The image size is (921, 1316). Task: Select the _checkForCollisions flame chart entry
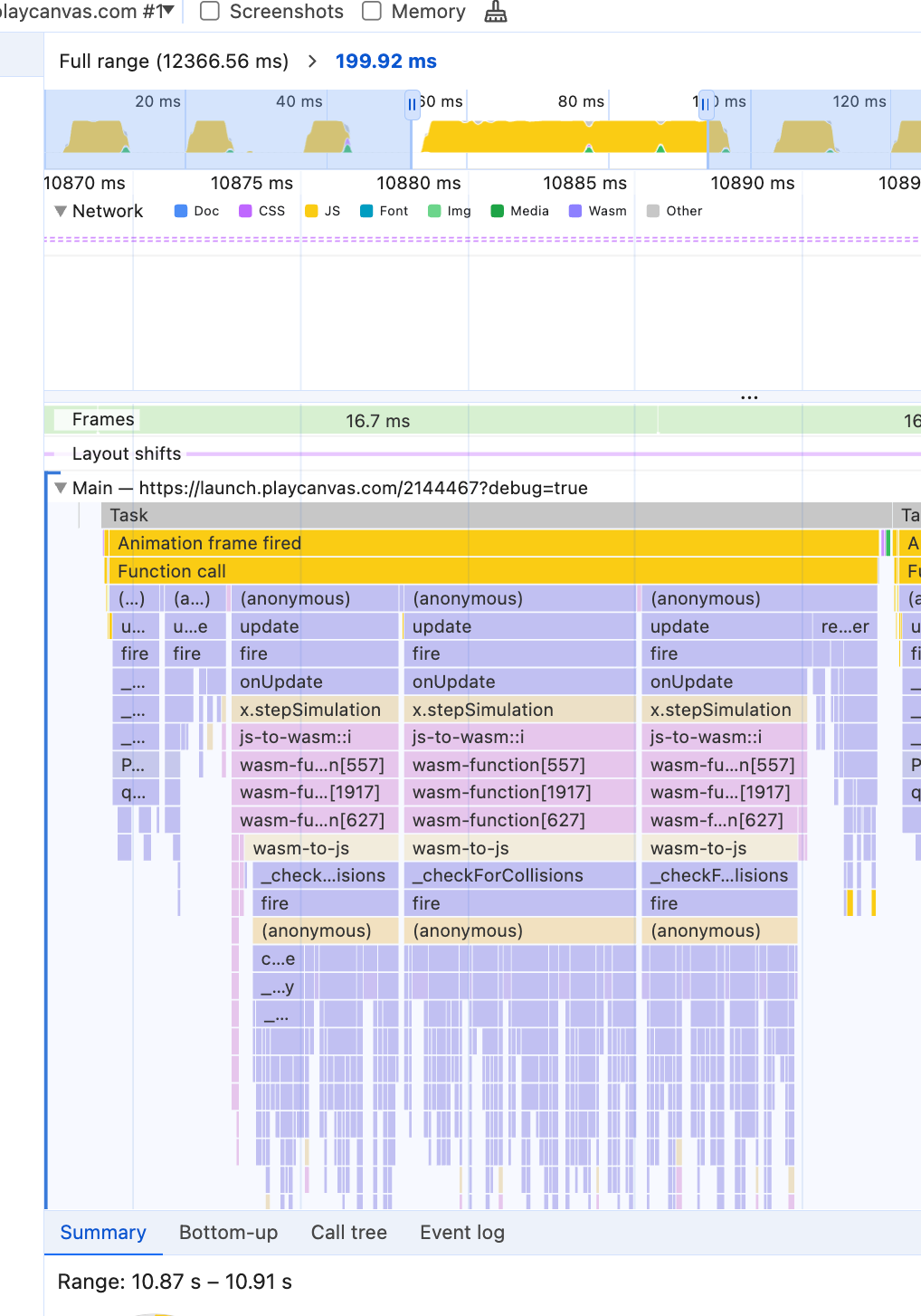(498, 876)
